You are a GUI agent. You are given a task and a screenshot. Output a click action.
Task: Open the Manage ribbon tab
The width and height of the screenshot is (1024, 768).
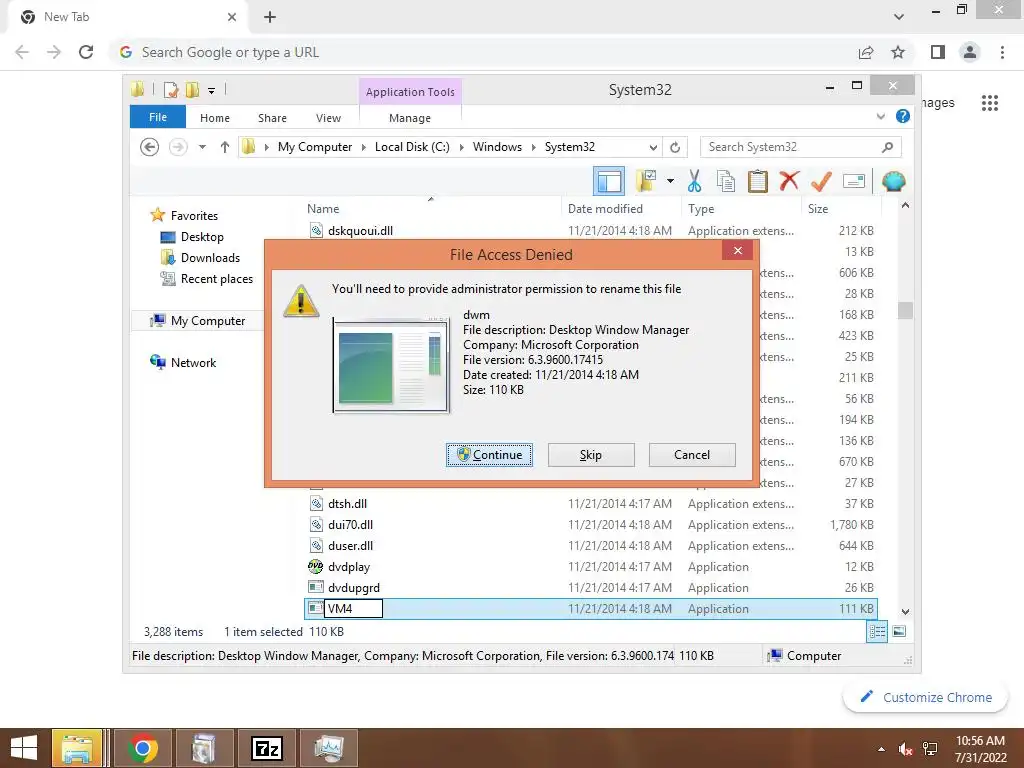(x=410, y=118)
